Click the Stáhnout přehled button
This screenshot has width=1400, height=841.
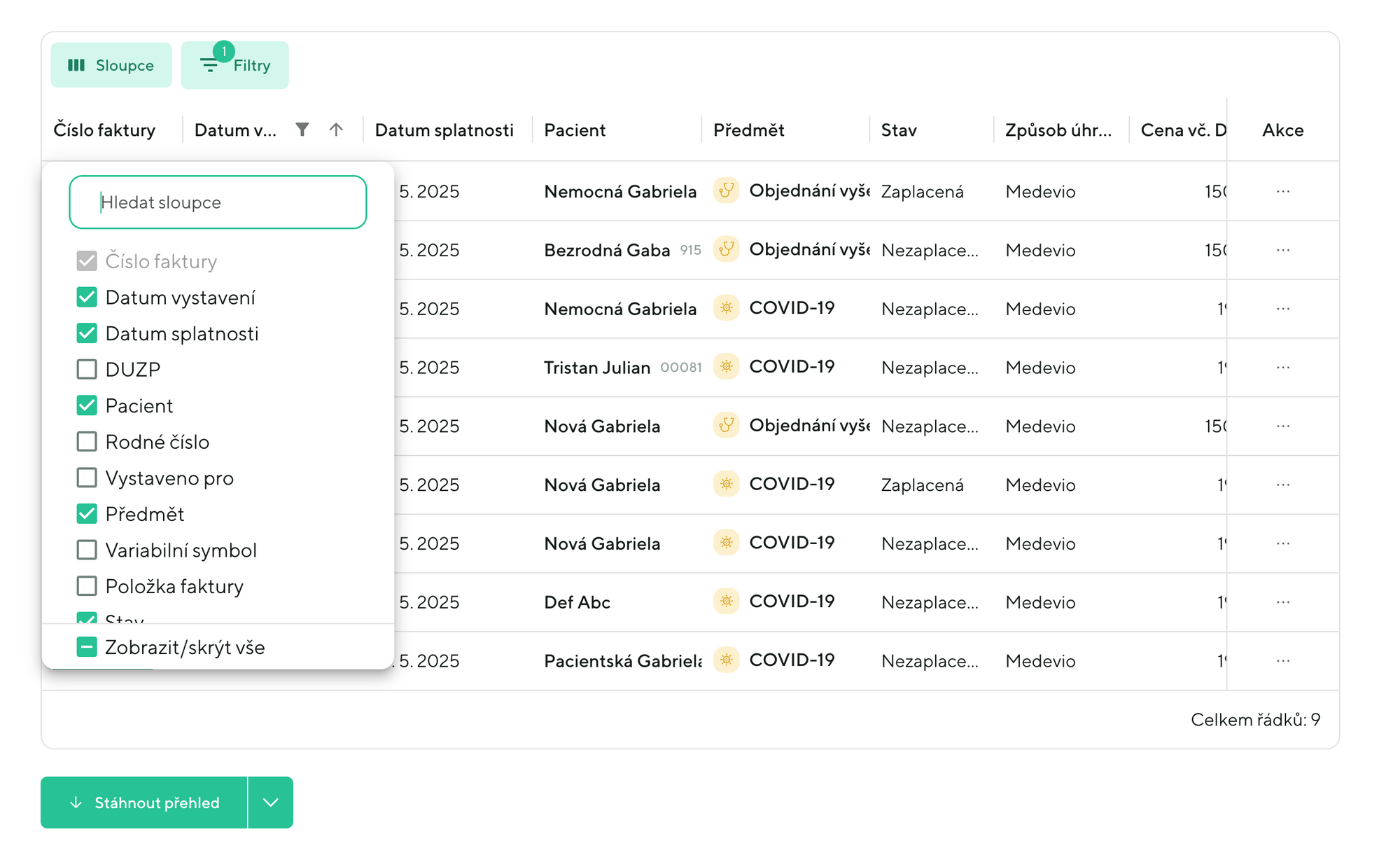144,802
